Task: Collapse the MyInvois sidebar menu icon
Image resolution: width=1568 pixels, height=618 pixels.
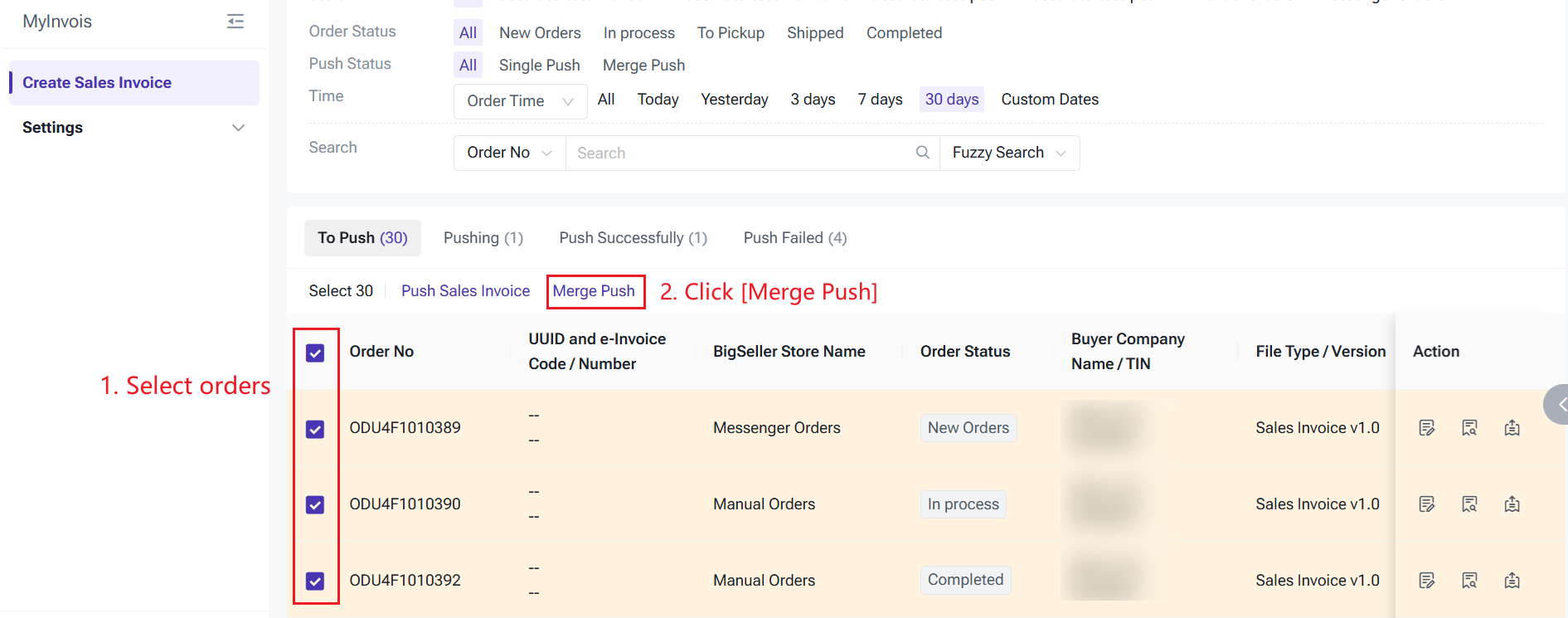Action: tap(235, 22)
